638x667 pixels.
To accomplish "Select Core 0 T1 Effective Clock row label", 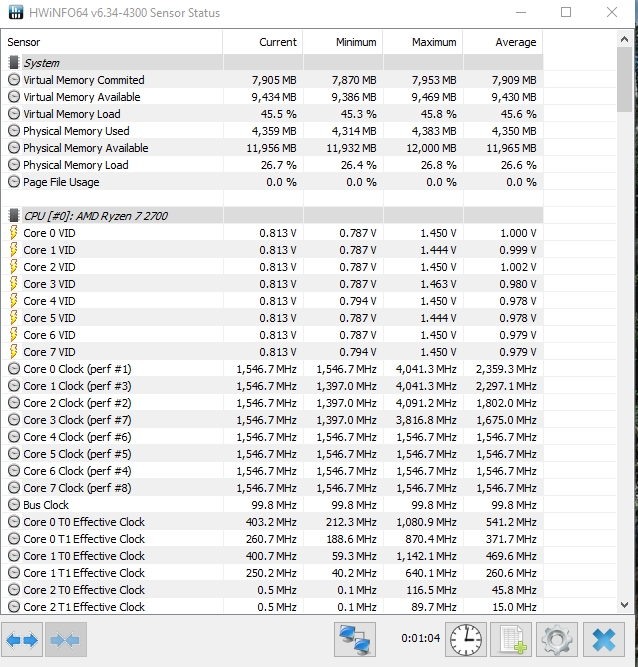I will coord(84,539).
